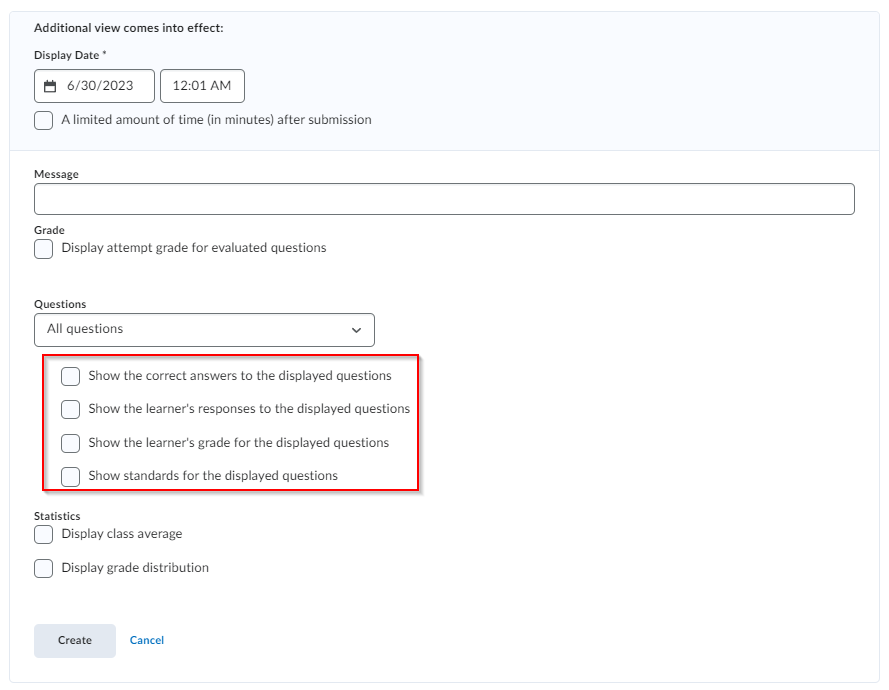The width and height of the screenshot is (889, 690).
Task: Click the Display Date label text
Action: tap(67, 55)
